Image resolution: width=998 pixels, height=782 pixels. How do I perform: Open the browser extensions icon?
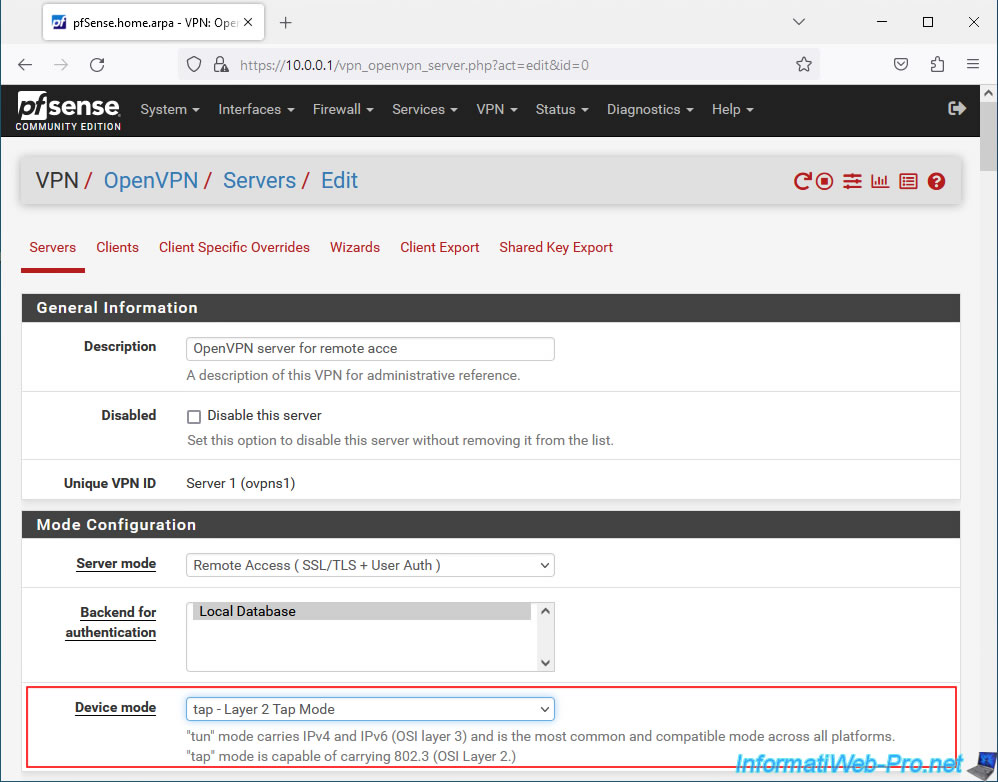937,64
